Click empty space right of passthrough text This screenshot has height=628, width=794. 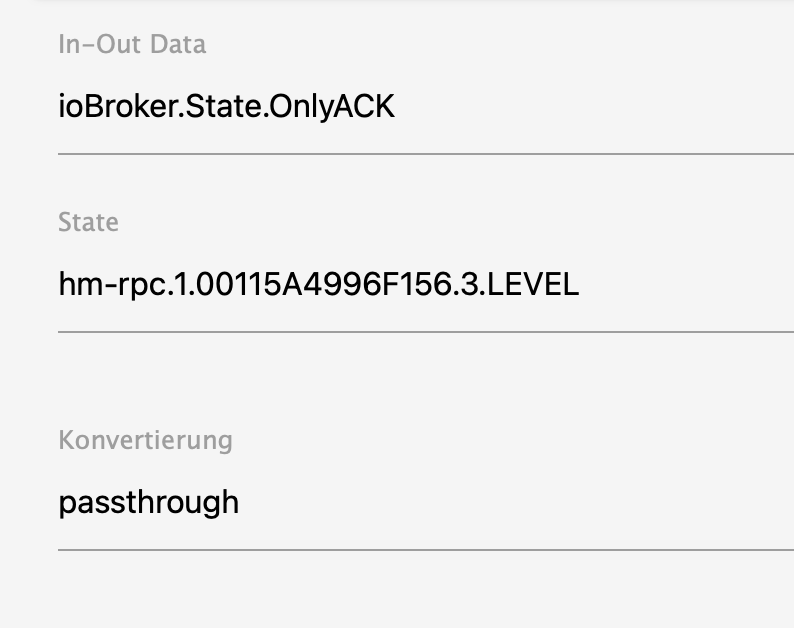click(x=520, y=501)
